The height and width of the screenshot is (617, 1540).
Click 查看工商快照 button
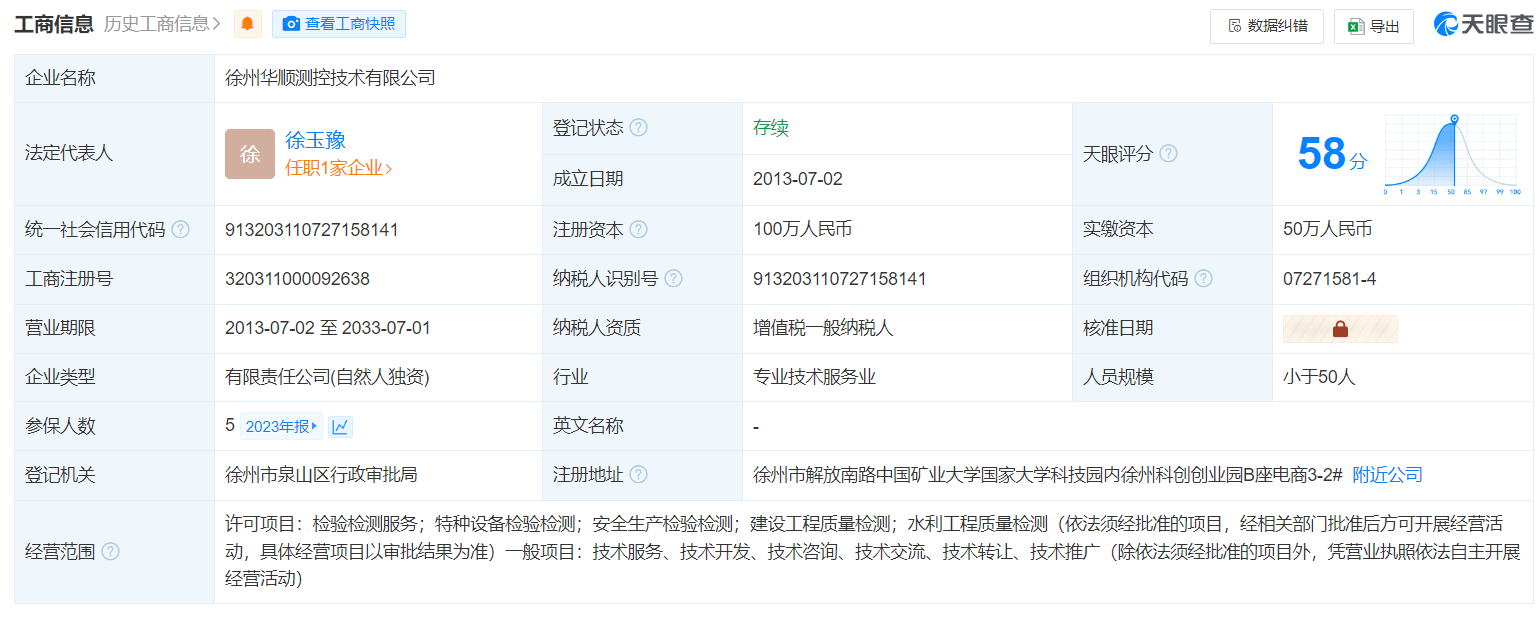click(x=339, y=24)
